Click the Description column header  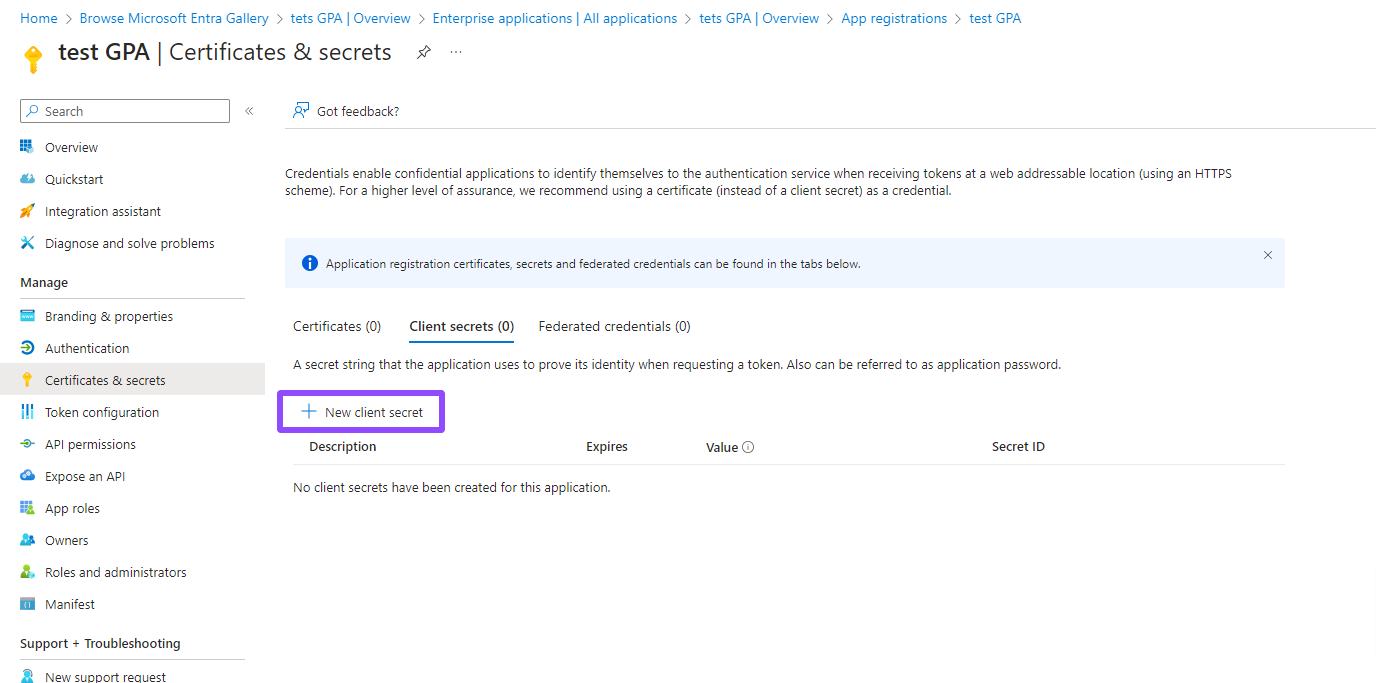pos(343,447)
